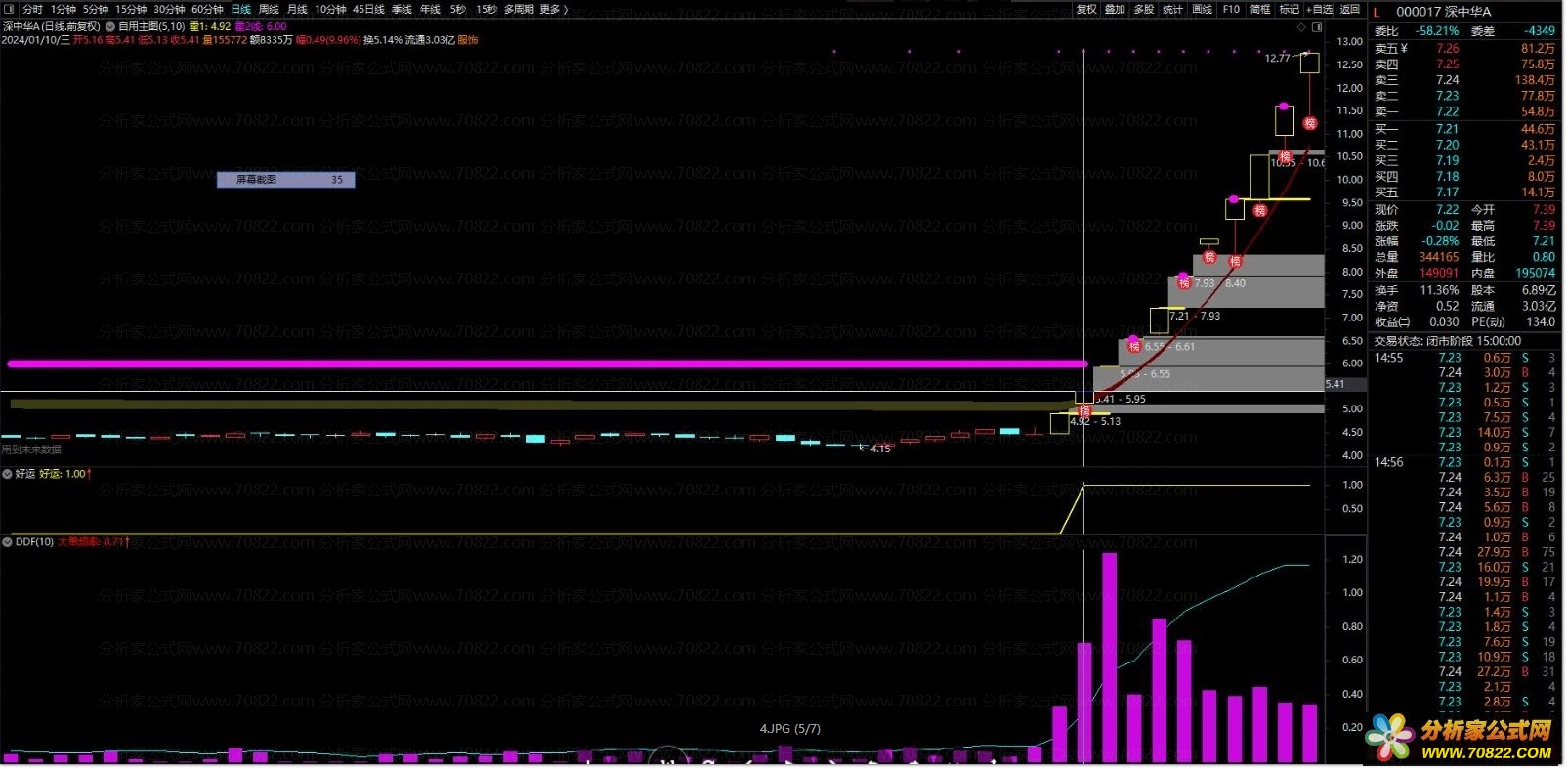Click the 委比 -58.21% value

click(1436, 31)
